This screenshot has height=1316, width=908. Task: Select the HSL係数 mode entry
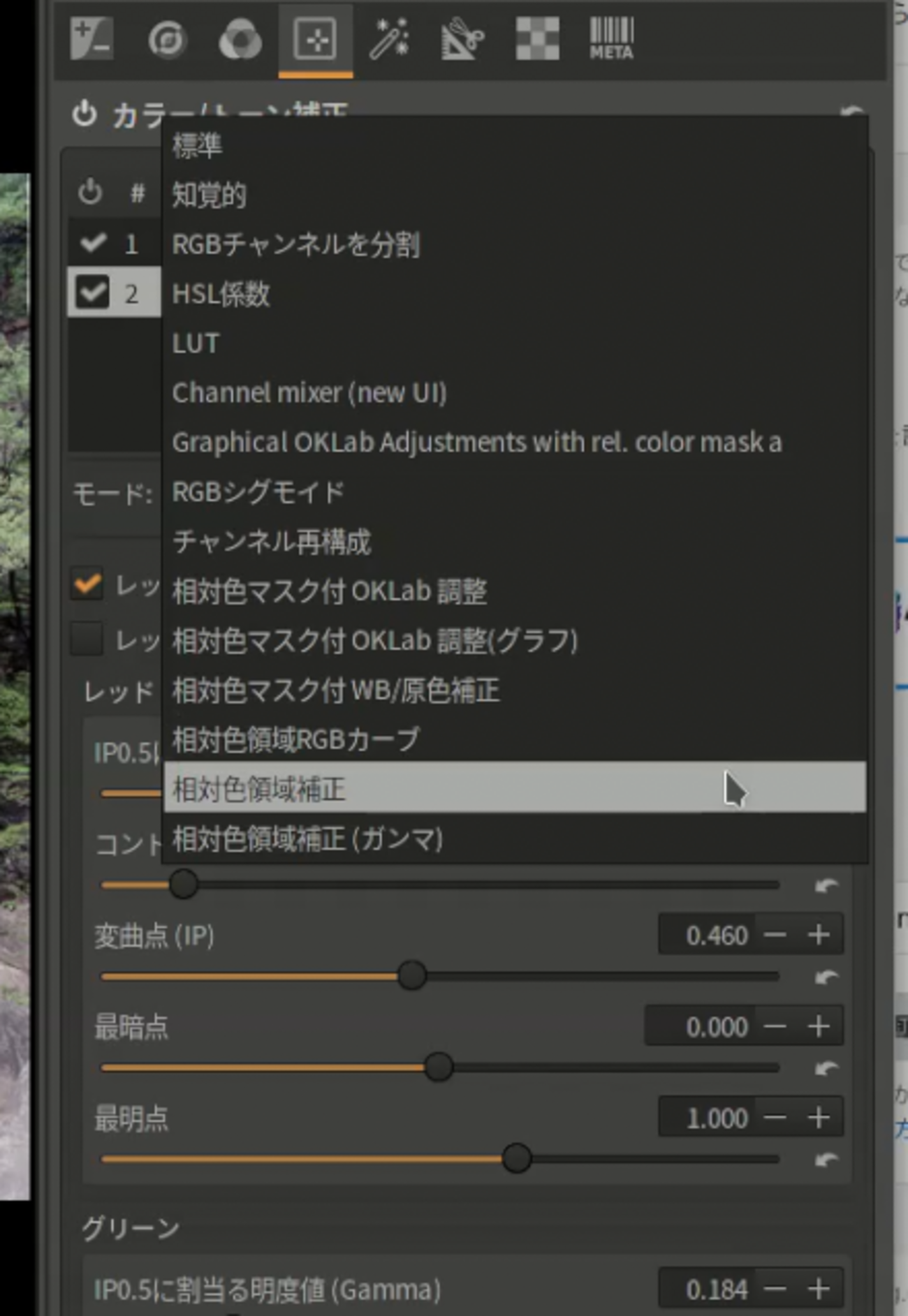(221, 294)
